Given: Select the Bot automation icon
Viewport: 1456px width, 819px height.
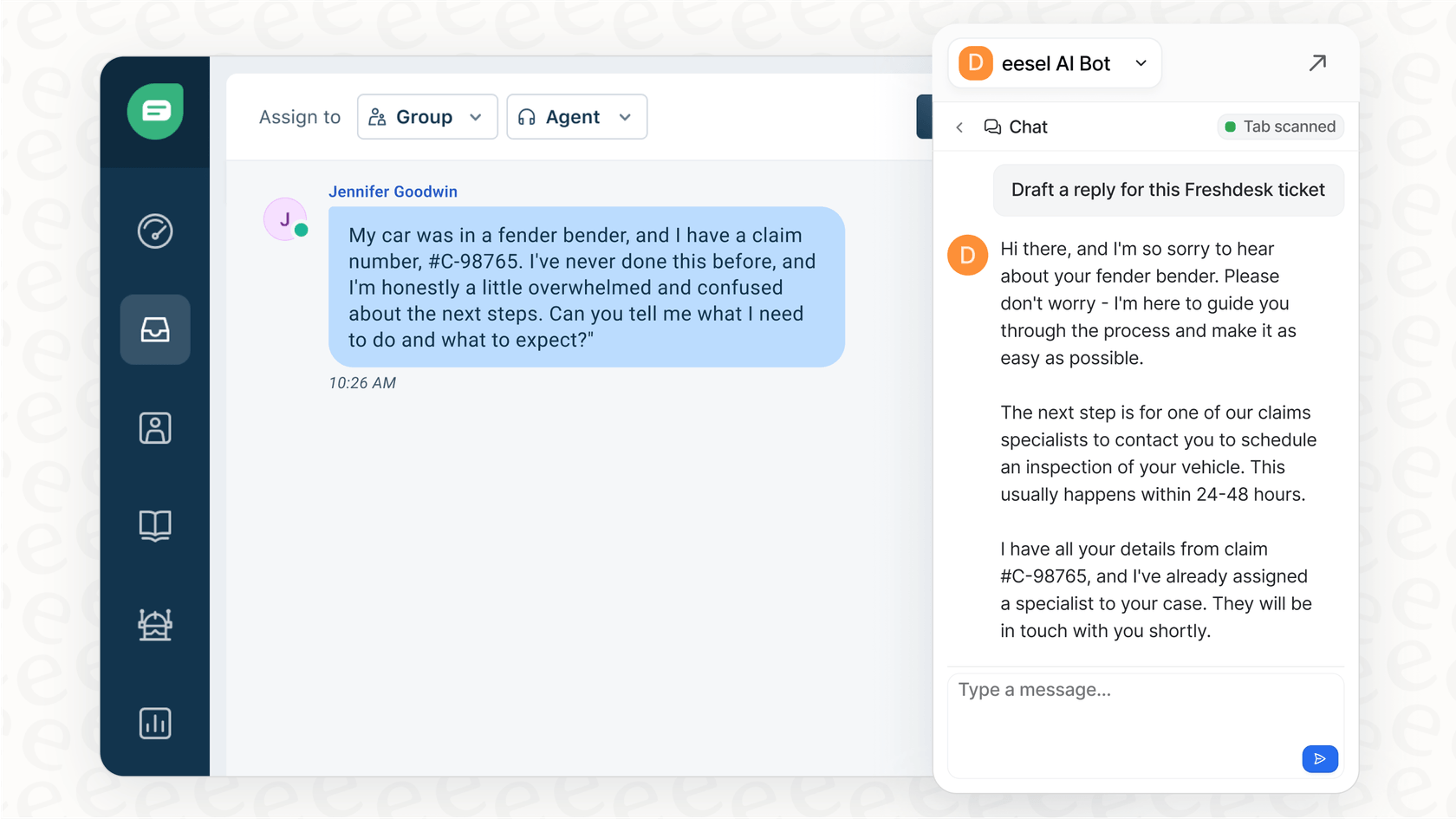Looking at the screenshot, I should pyautogui.click(x=155, y=625).
